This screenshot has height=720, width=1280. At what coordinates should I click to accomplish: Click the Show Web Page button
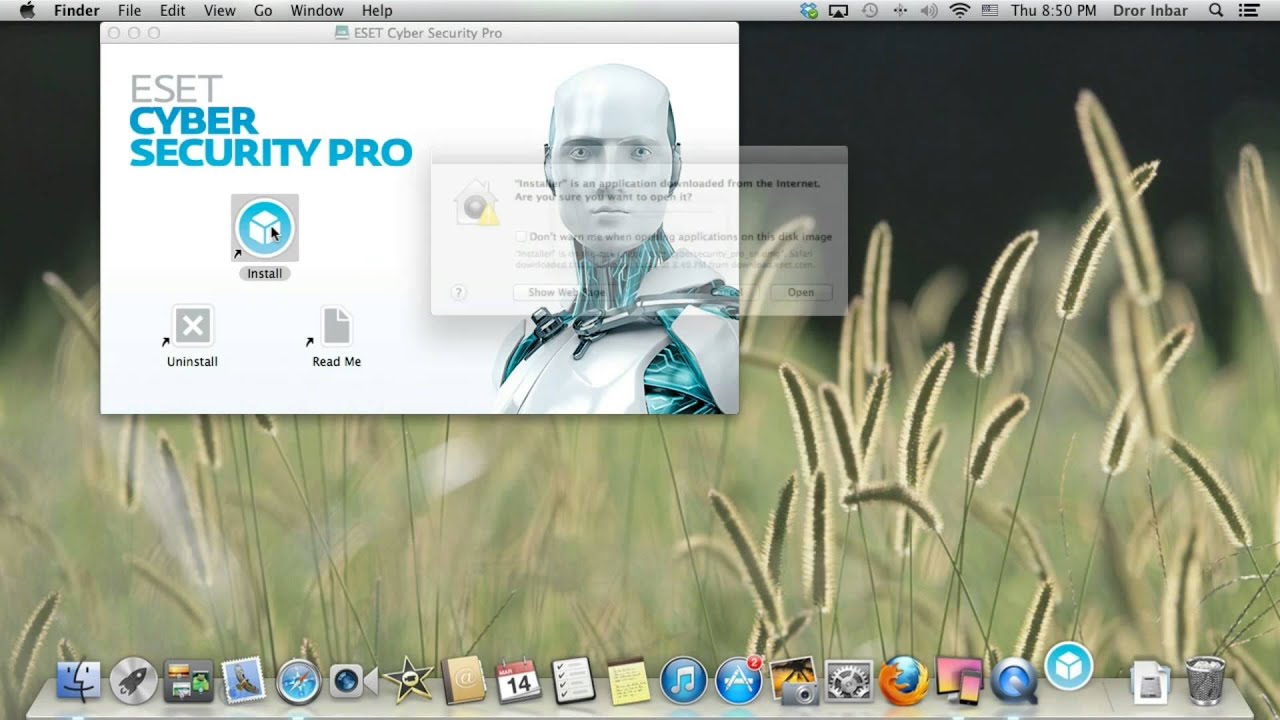coord(566,292)
